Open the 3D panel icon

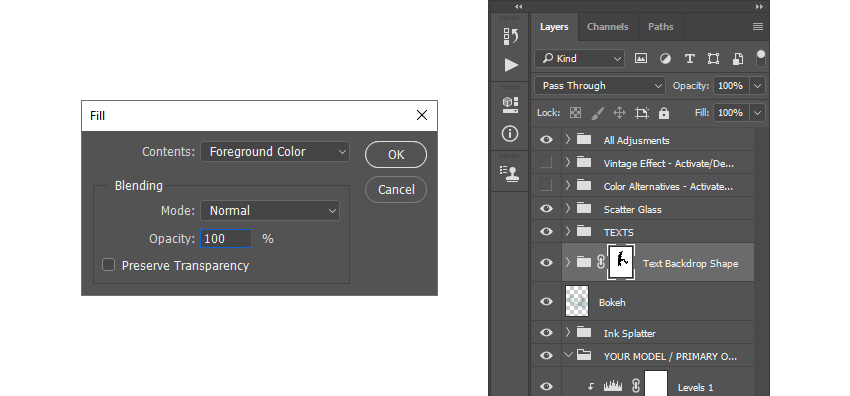(510, 105)
